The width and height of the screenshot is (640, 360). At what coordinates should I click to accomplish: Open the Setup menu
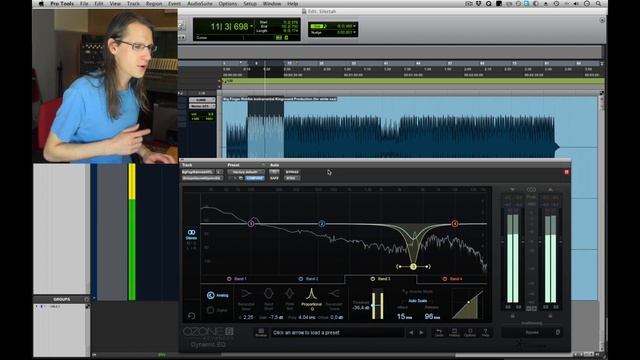coord(250,4)
